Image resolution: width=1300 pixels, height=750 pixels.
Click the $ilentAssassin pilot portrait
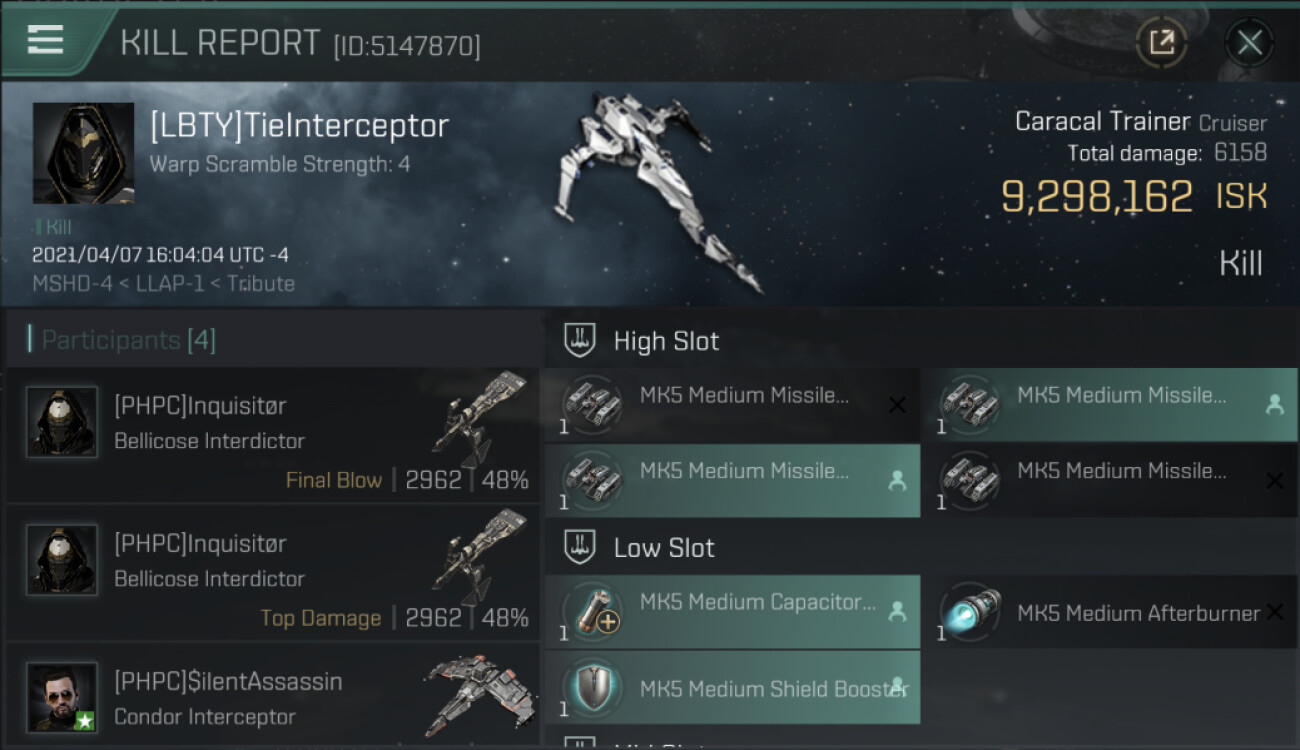click(x=62, y=696)
